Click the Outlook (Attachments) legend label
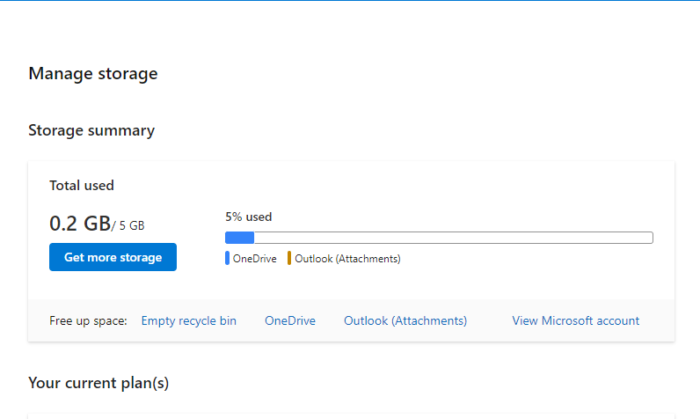 coord(347,259)
